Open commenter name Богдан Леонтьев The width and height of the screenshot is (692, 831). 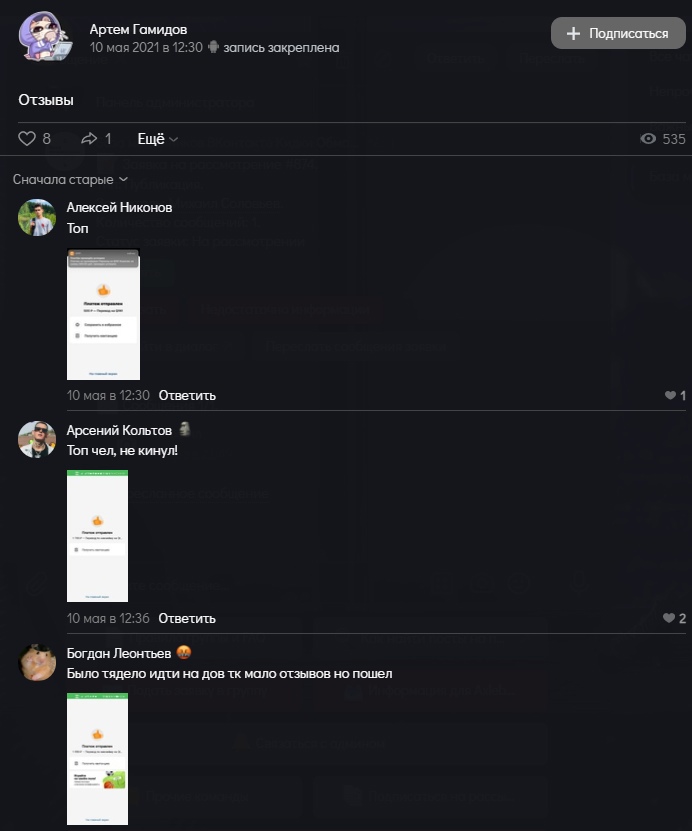coord(119,653)
